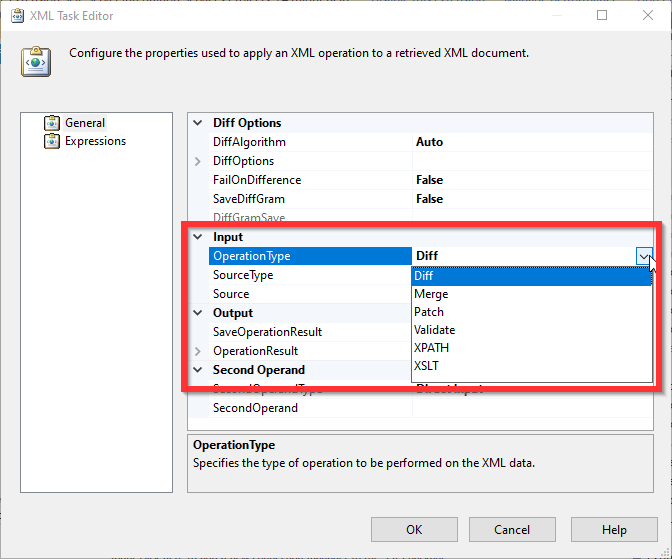Open the Expressions page in the tree
672x559 pixels.
click(95, 141)
